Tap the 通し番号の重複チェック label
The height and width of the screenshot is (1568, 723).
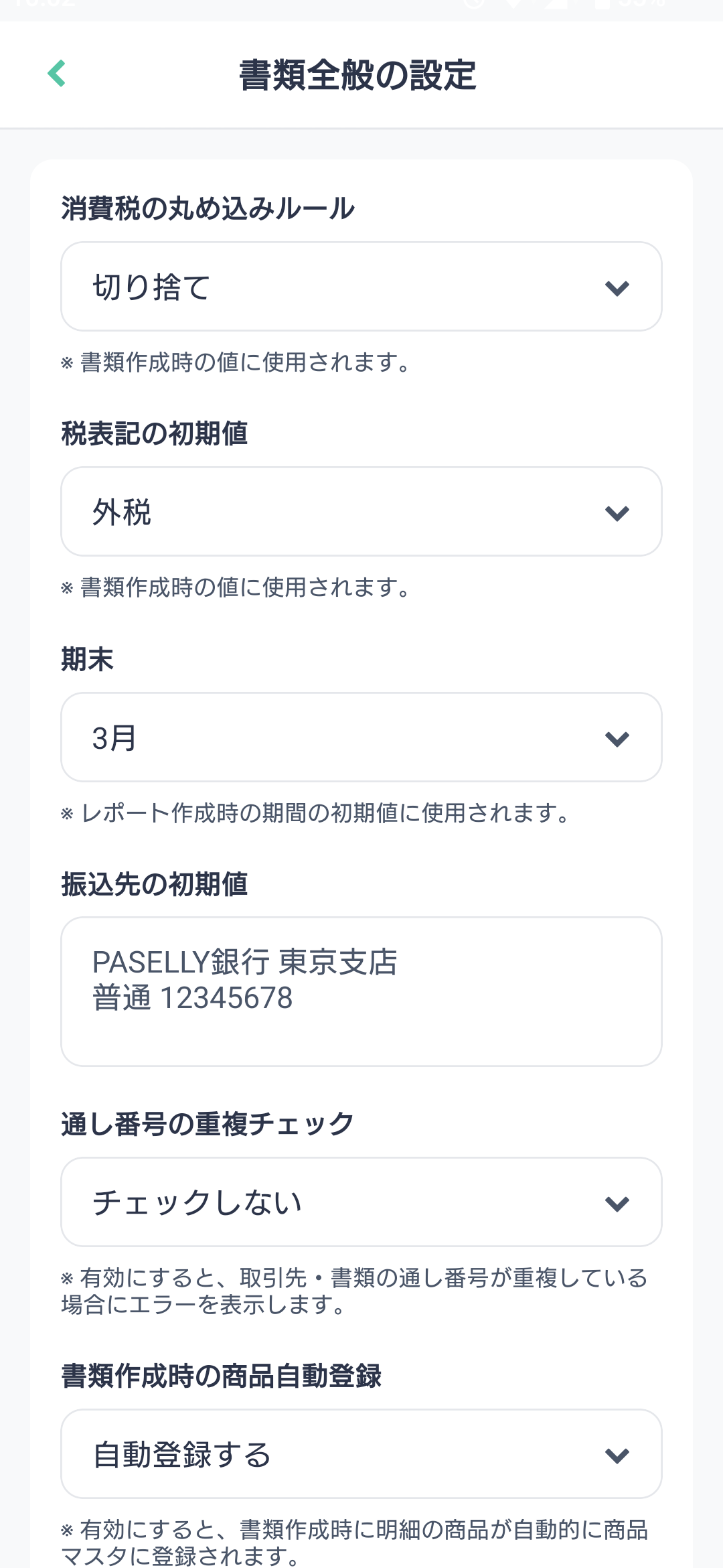click(x=208, y=1124)
